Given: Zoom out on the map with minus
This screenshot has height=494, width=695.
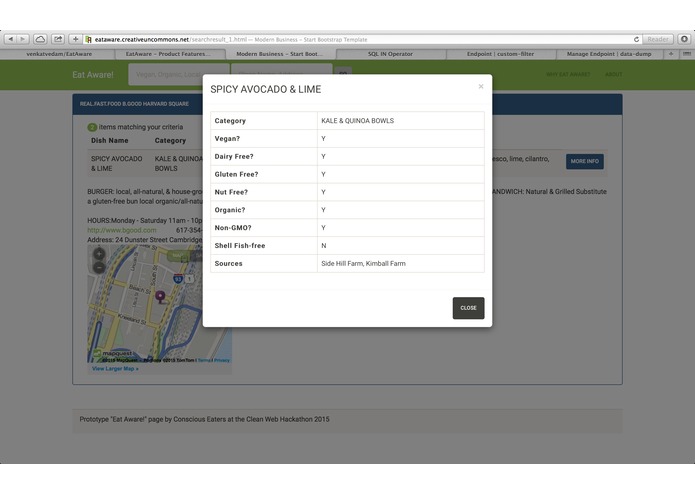Looking at the screenshot, I should click(x=99, y=268).
